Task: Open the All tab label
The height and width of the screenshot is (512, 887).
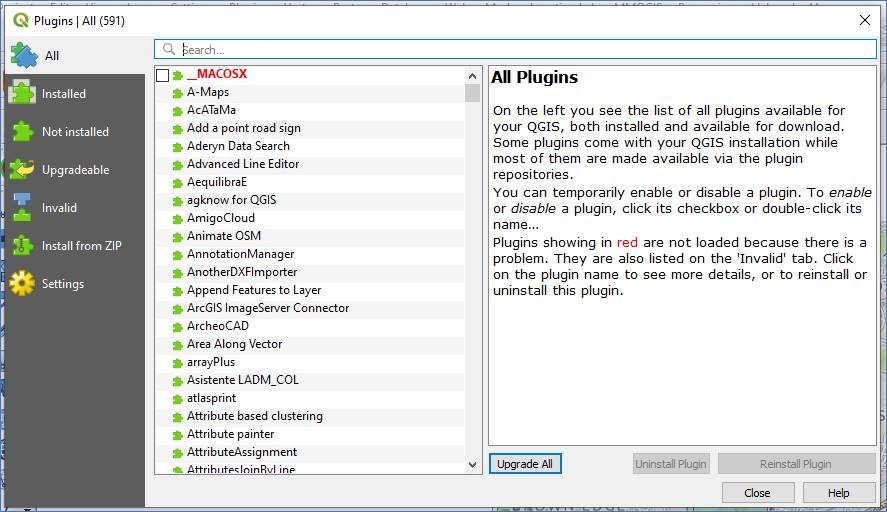Action: (51, 55)
